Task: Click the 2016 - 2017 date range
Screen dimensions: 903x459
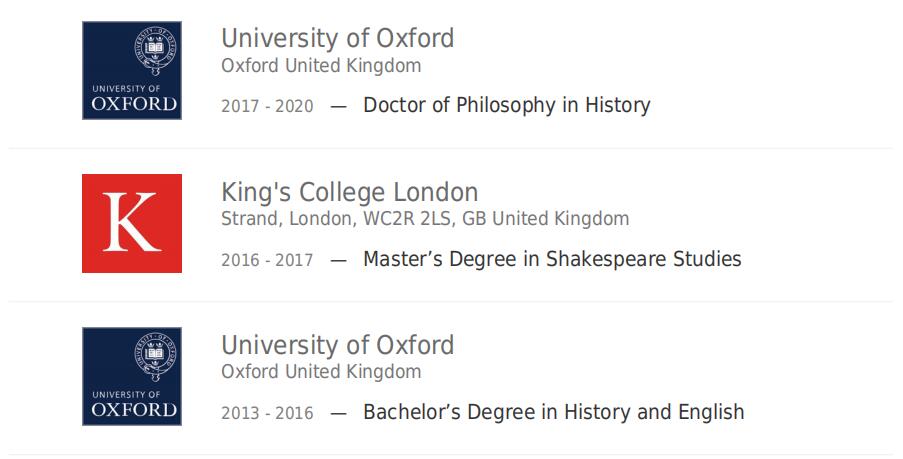Action: [x=267, y=260]
